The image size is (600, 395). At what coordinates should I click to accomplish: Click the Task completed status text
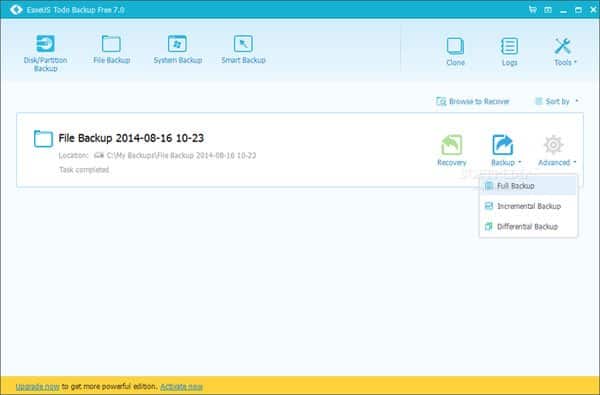click(84, 170)
